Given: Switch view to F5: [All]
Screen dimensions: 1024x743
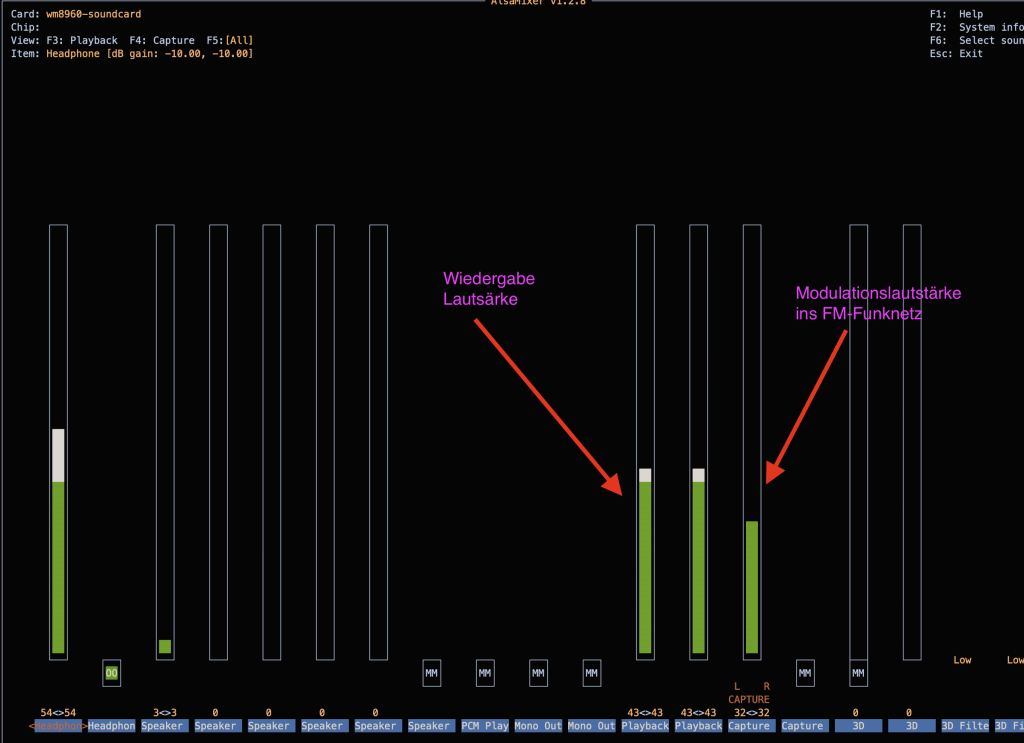Looking at the screenshot, I should coord(230,40).
